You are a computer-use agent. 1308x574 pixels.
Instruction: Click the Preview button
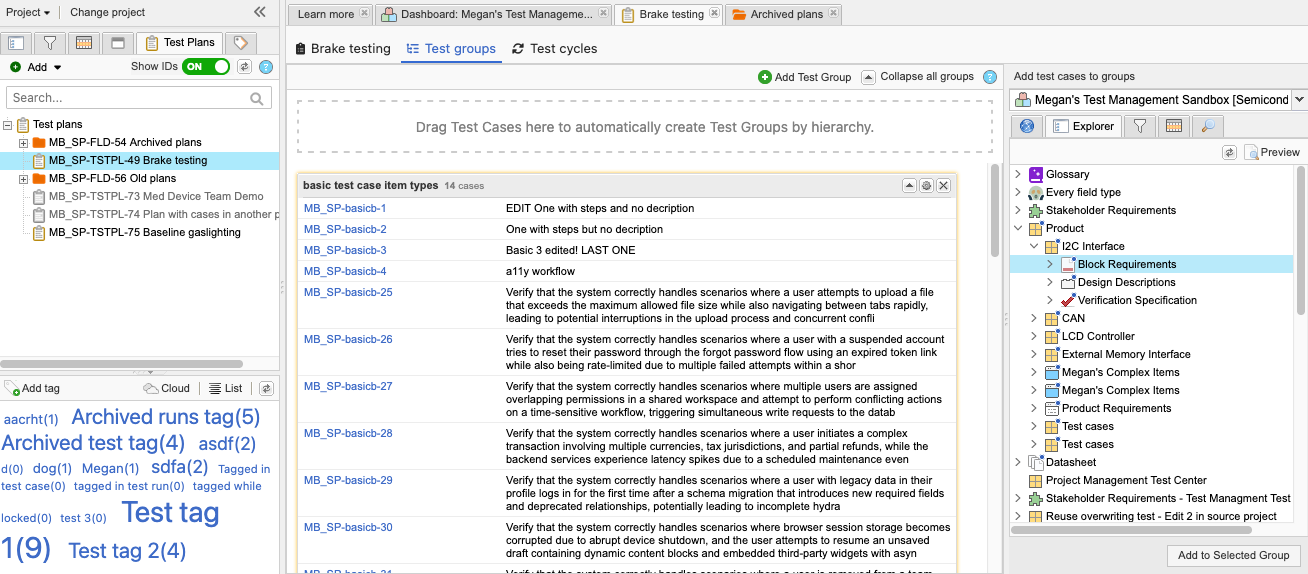click(x=1272, y=152)
